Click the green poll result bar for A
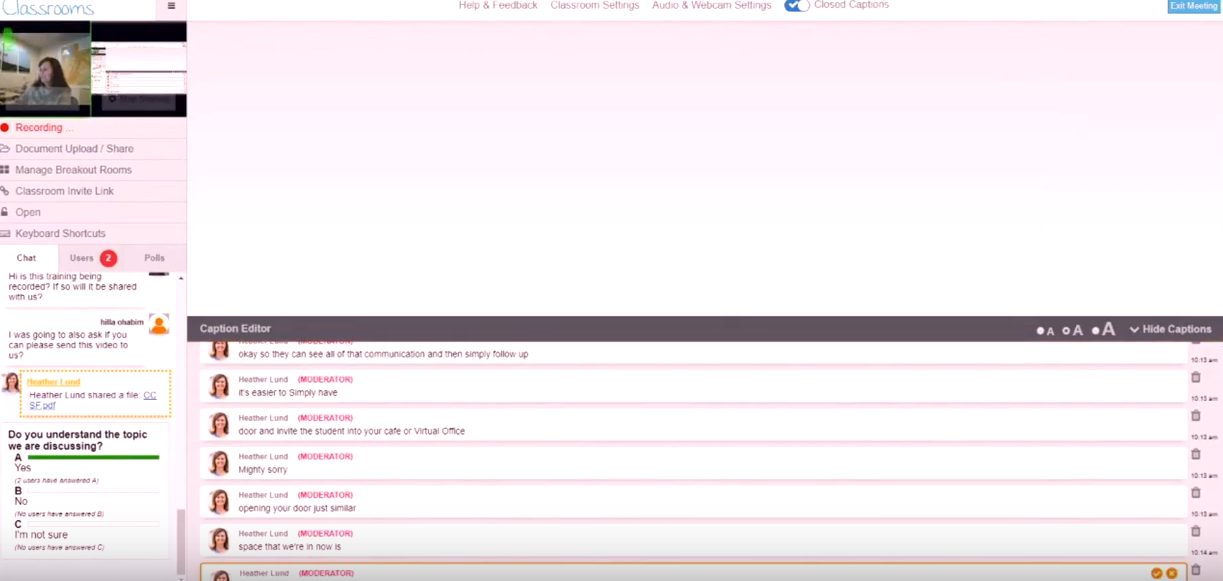Image resolution: width=1223 pixels, height=581 pixels. (93, 457)
